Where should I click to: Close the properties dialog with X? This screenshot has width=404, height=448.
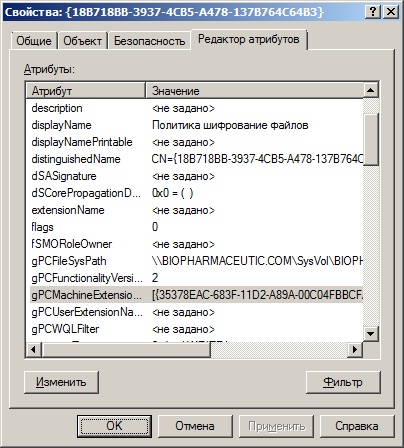[x=390, y=12]
